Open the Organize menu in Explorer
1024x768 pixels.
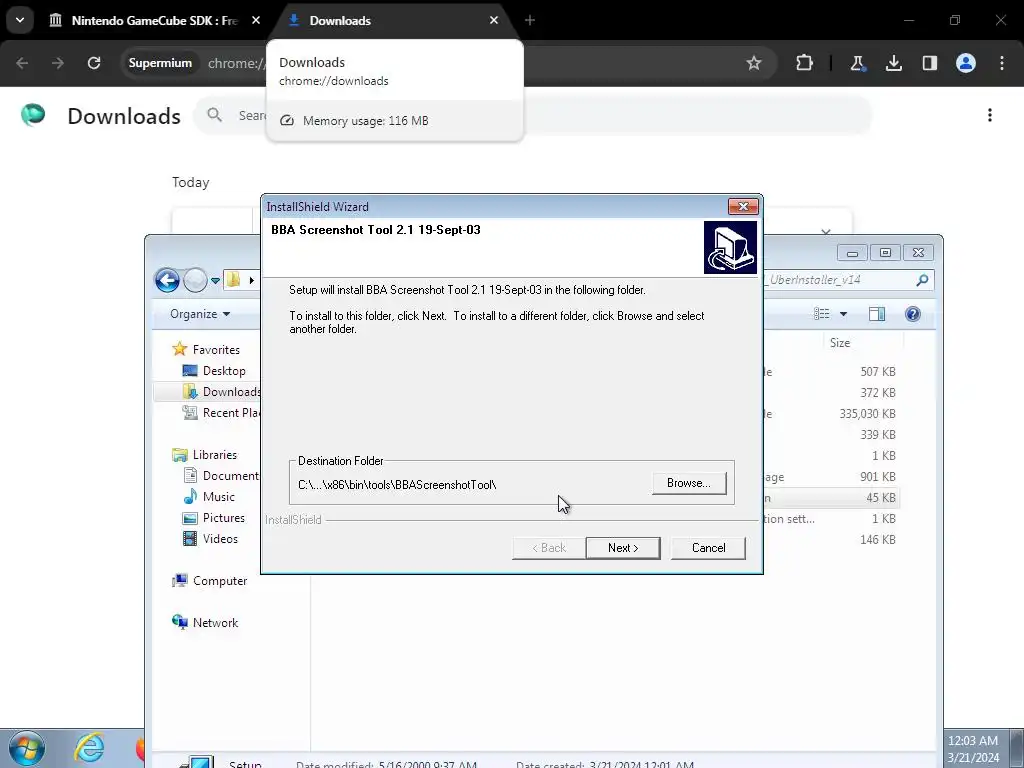click(x=200, y=314)
